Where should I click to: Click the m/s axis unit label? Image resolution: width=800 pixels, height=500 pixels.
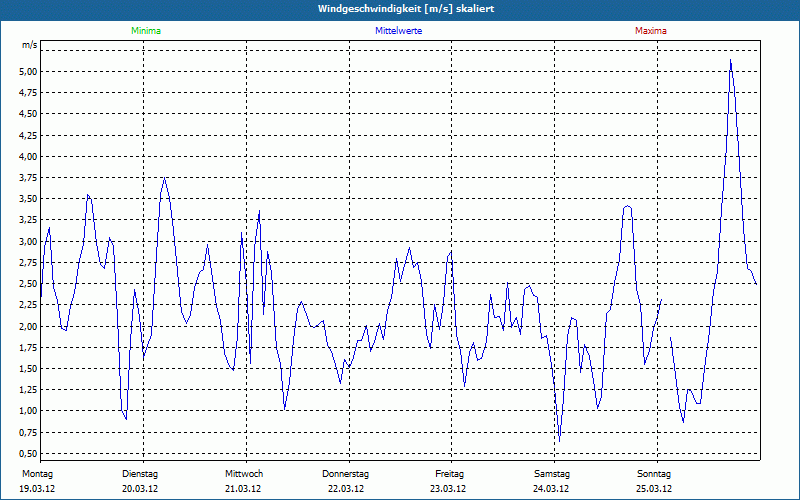[30, 45]
